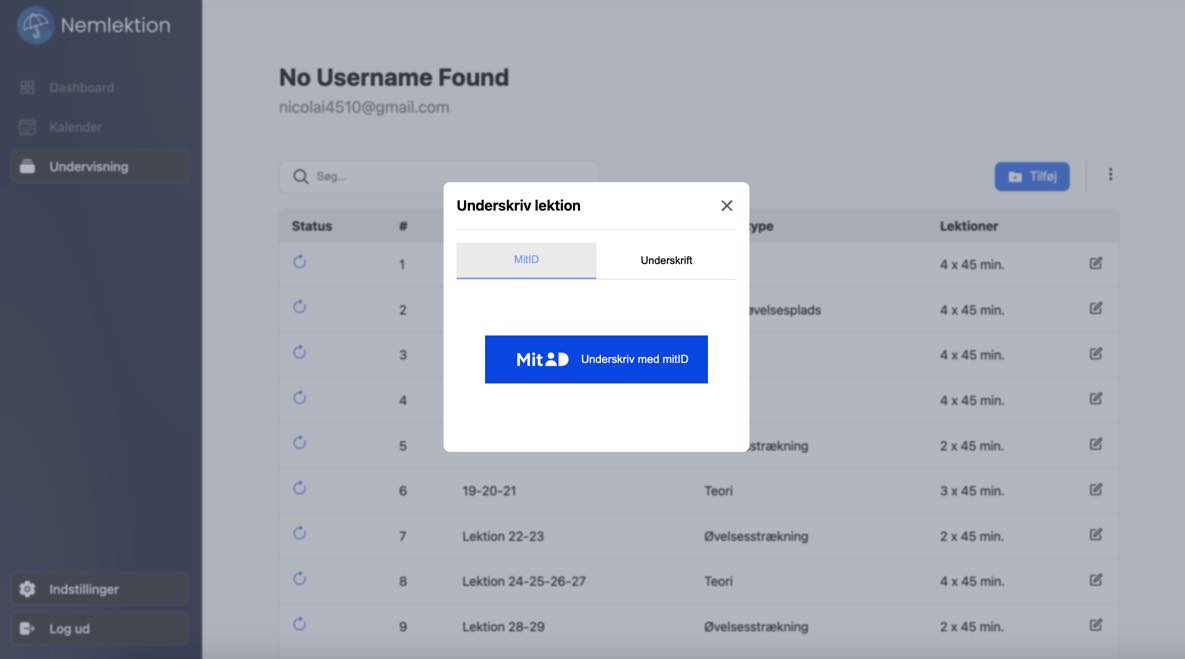Open Kalender in the sidebar

point(75,127)
